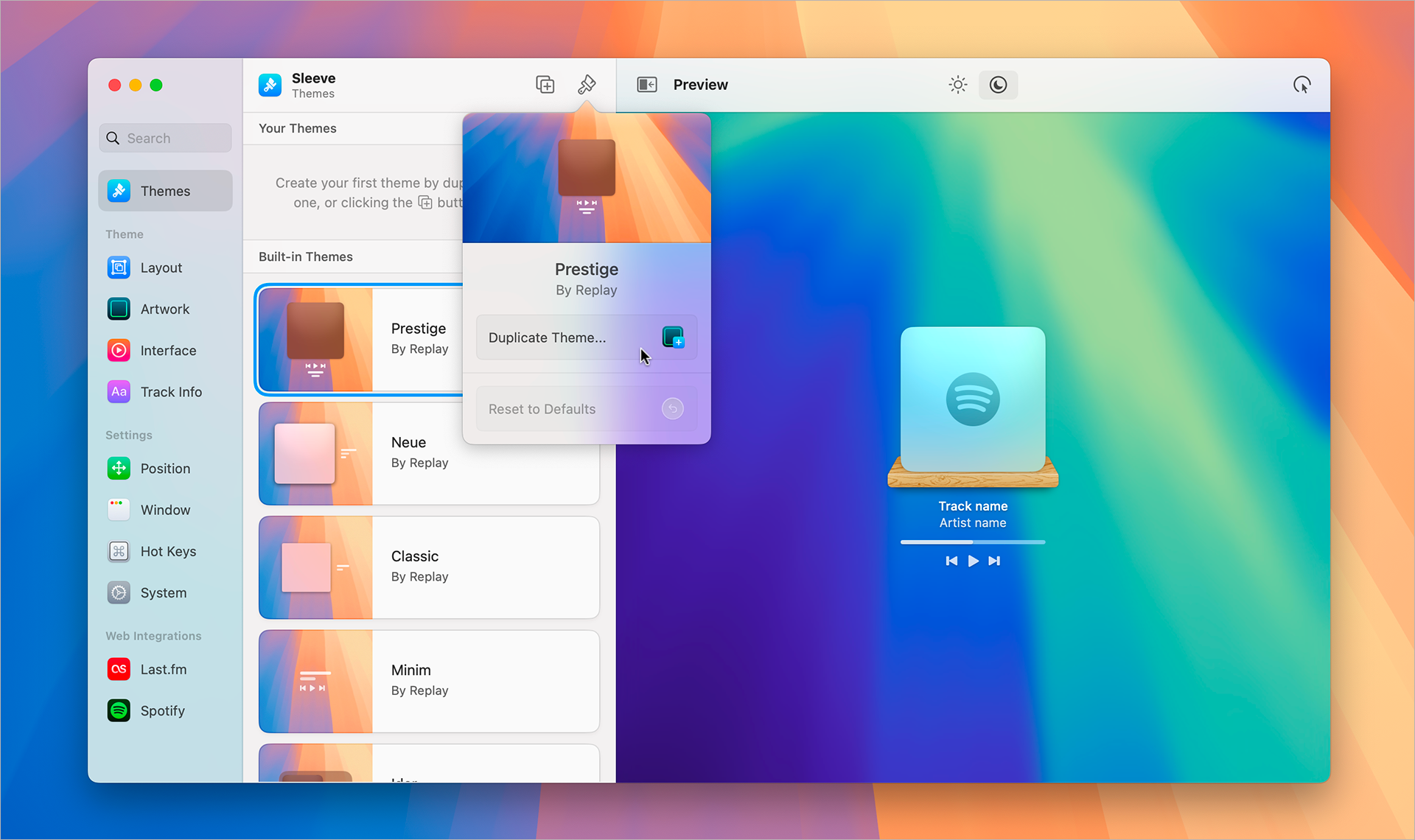Click next track button in preview
Screen dimensions: 1415x840
coord(994,561)
